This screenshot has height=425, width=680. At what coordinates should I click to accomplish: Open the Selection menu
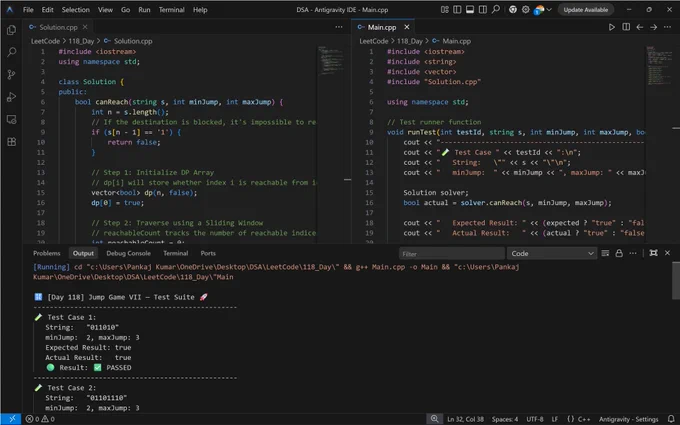click(x=75, y=10)
